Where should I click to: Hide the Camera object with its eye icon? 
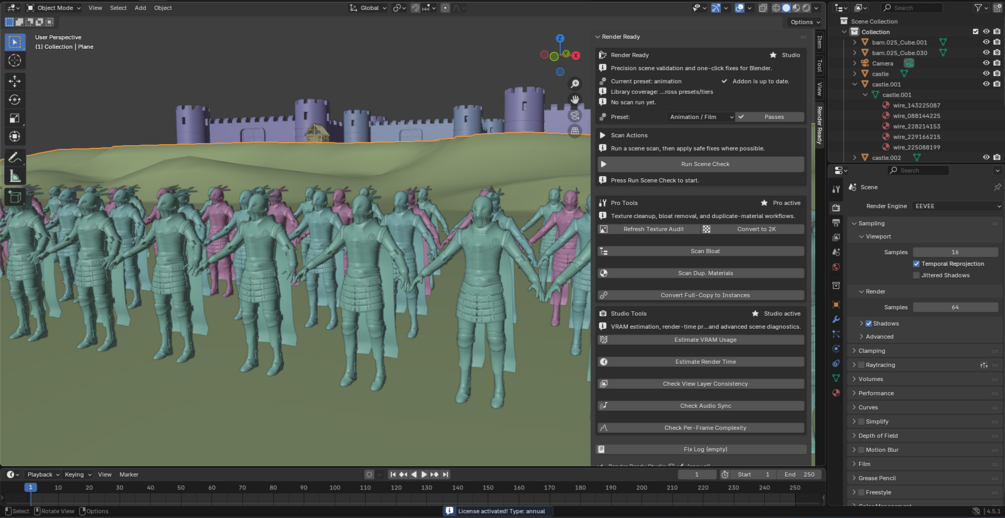pos(986,63)
